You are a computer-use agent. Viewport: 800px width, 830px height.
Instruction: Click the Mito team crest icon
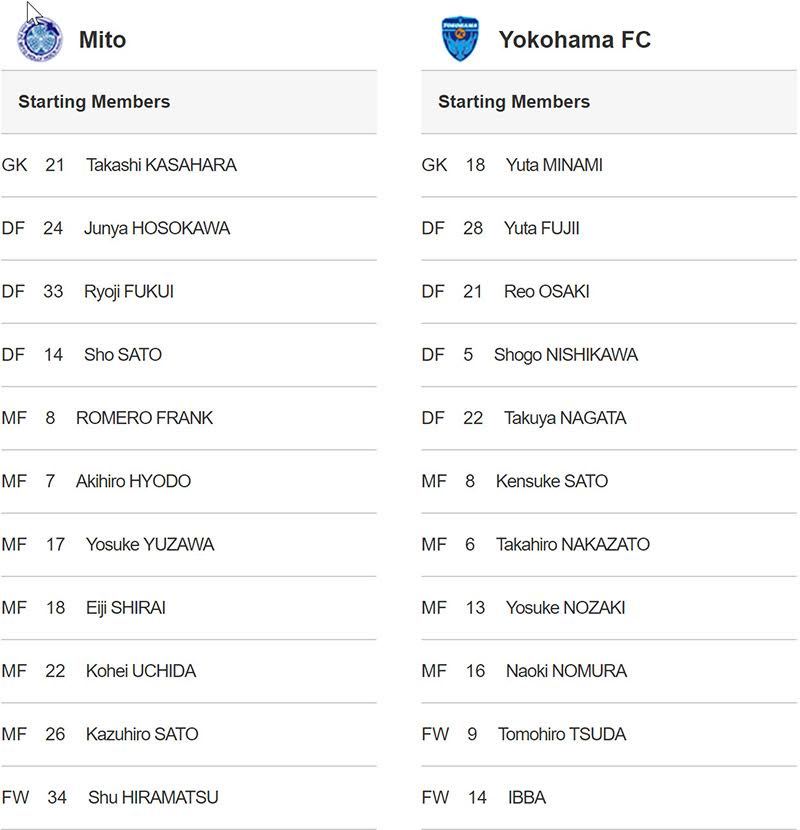coord(40,40)
